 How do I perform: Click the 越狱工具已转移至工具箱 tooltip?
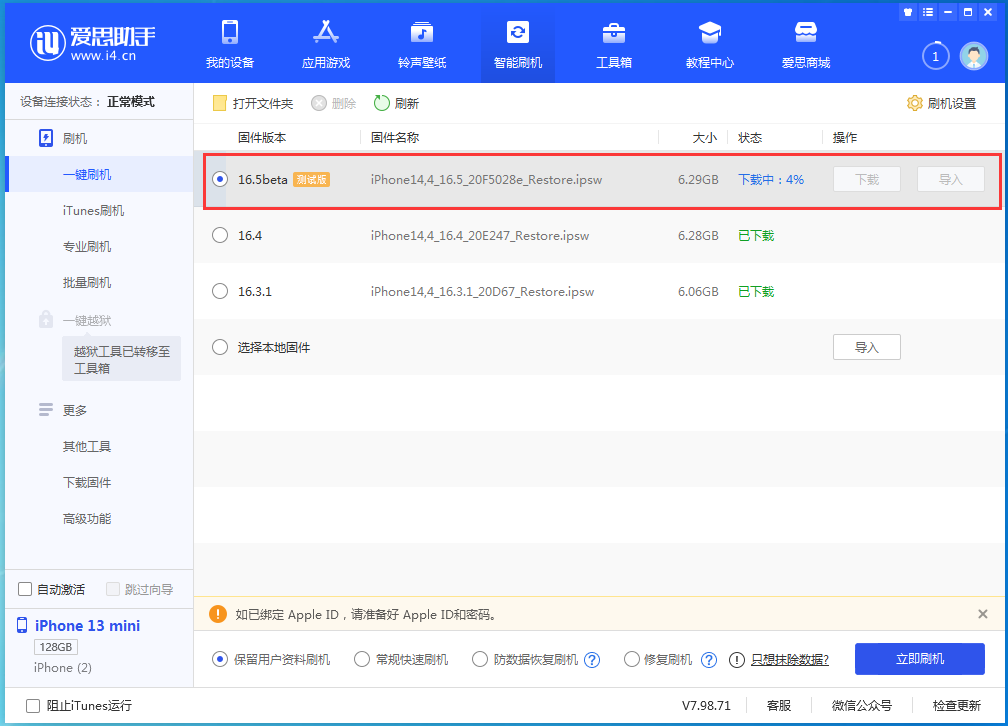(122, 359)
